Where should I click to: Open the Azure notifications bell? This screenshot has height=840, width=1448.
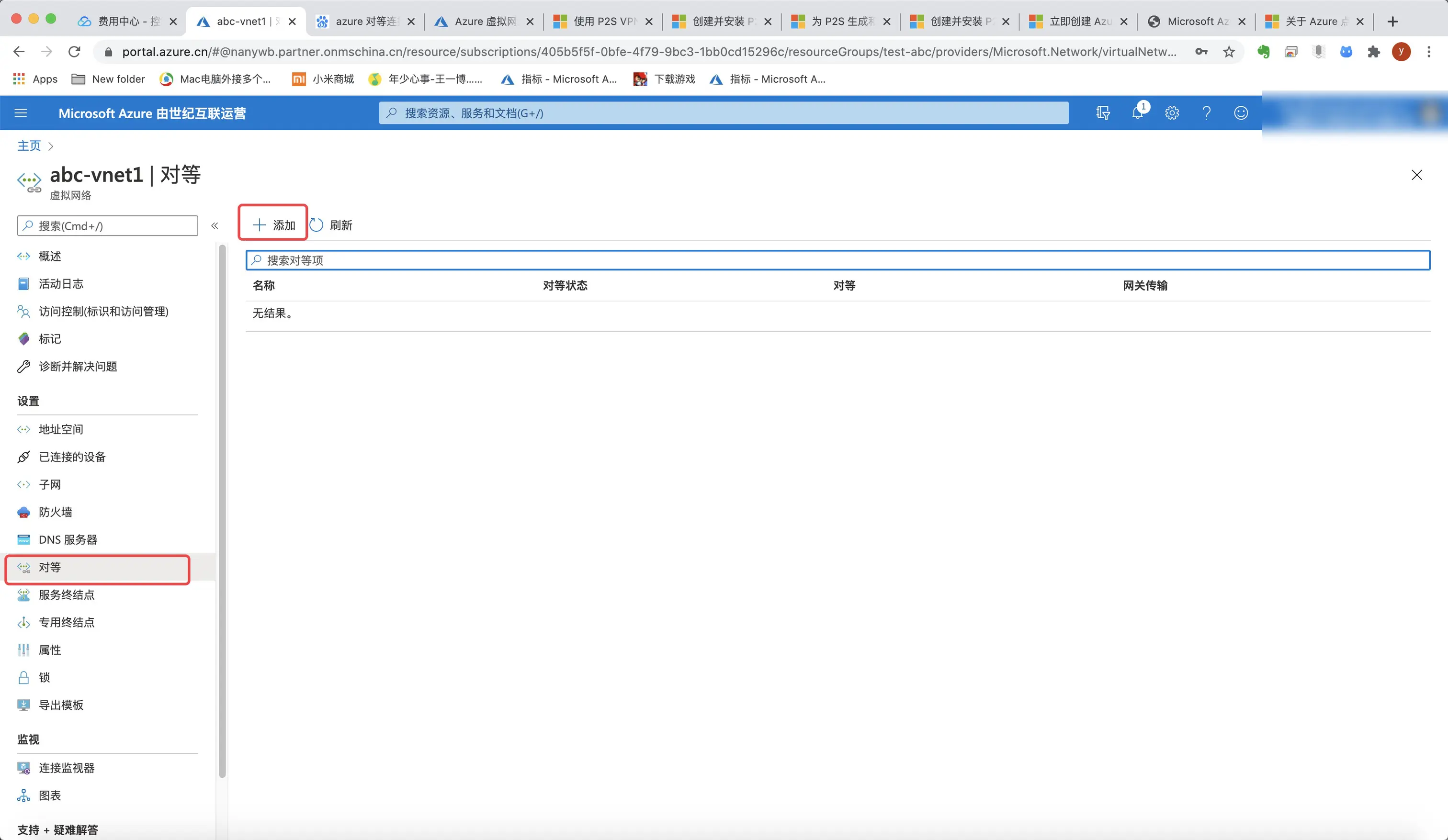point(1137,112)
